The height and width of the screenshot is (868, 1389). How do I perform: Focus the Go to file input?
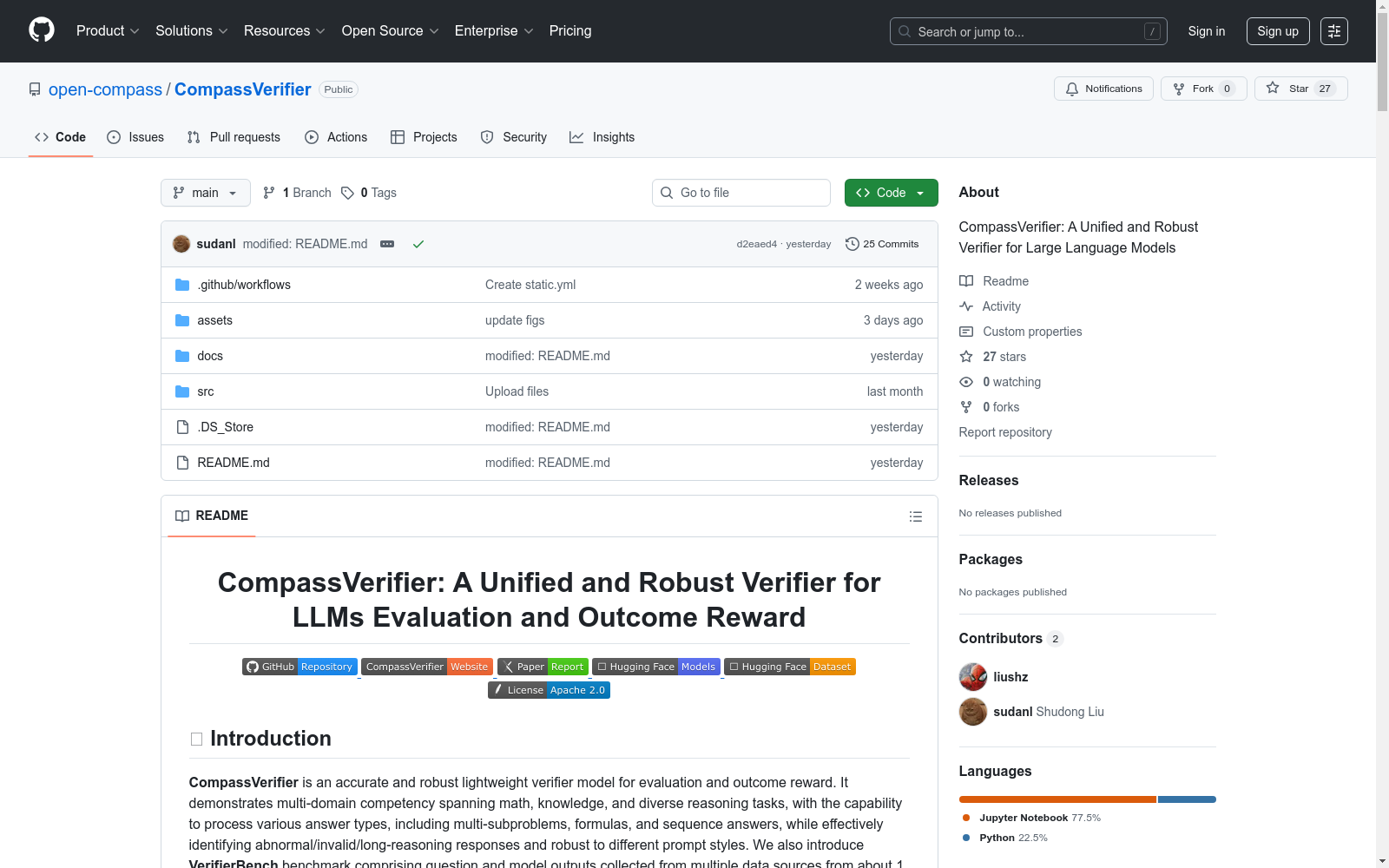pos(741,193)
